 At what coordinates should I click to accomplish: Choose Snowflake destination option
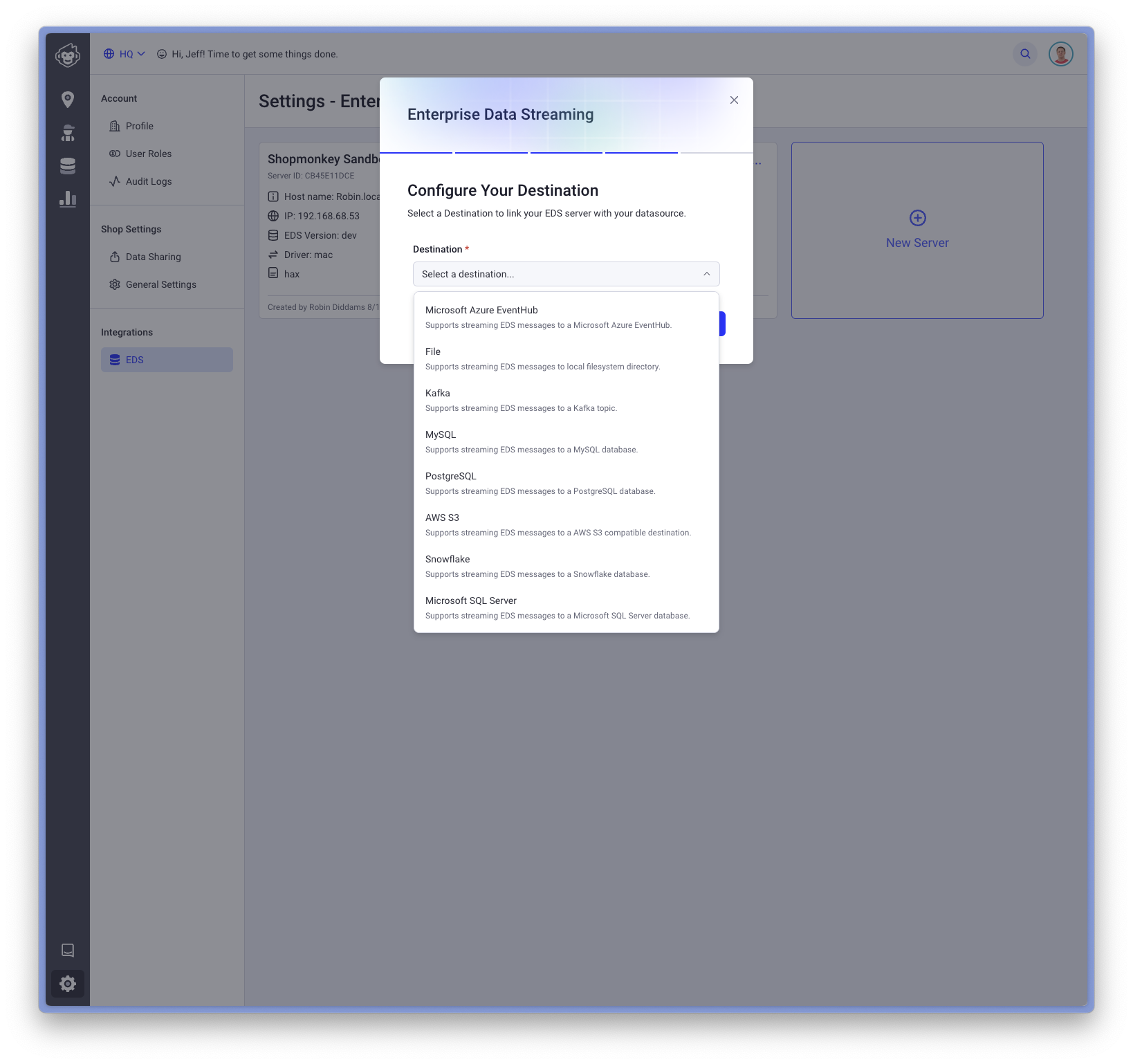point(566,566)
